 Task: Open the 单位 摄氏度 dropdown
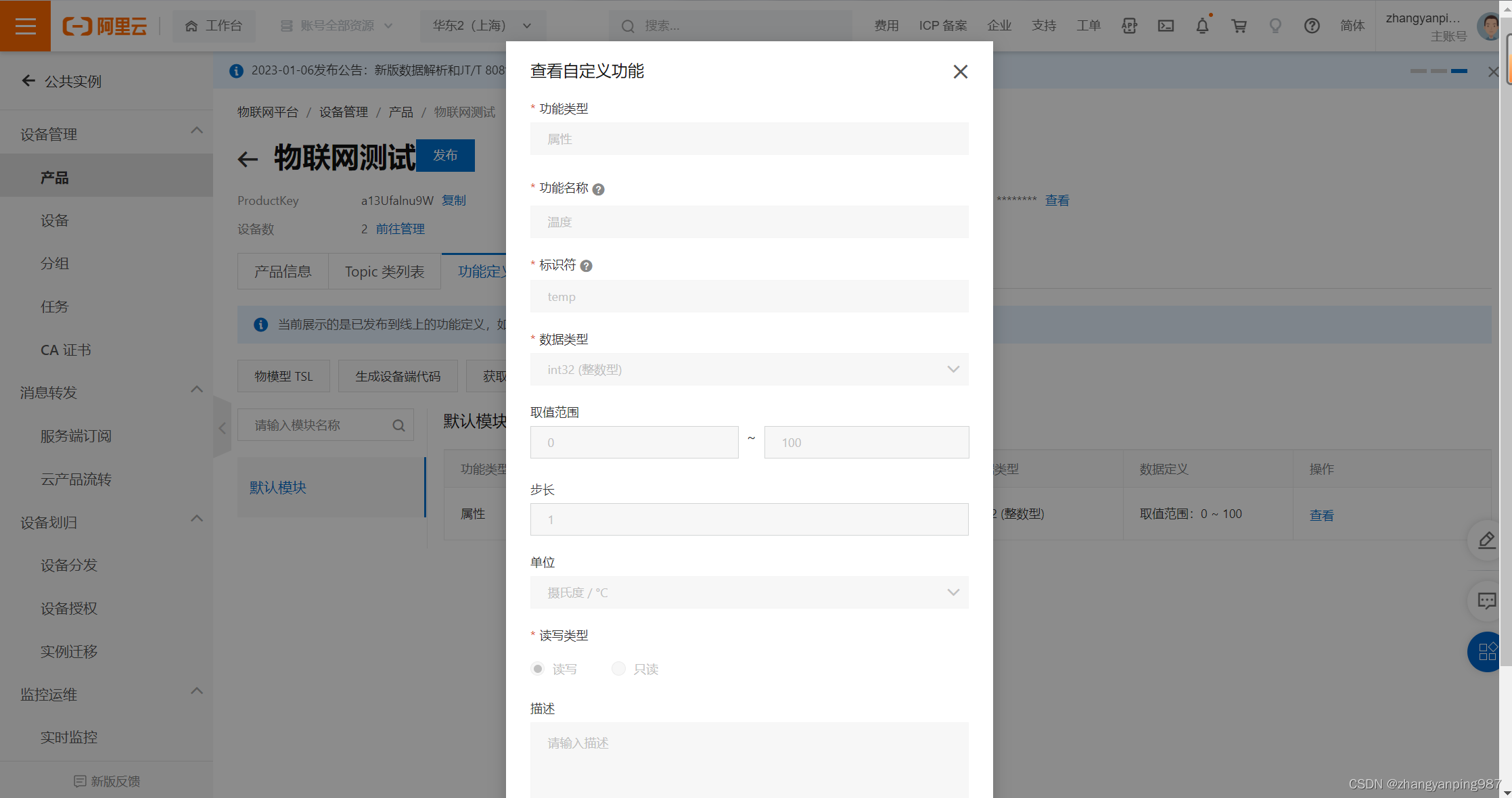tap(749, 592)
